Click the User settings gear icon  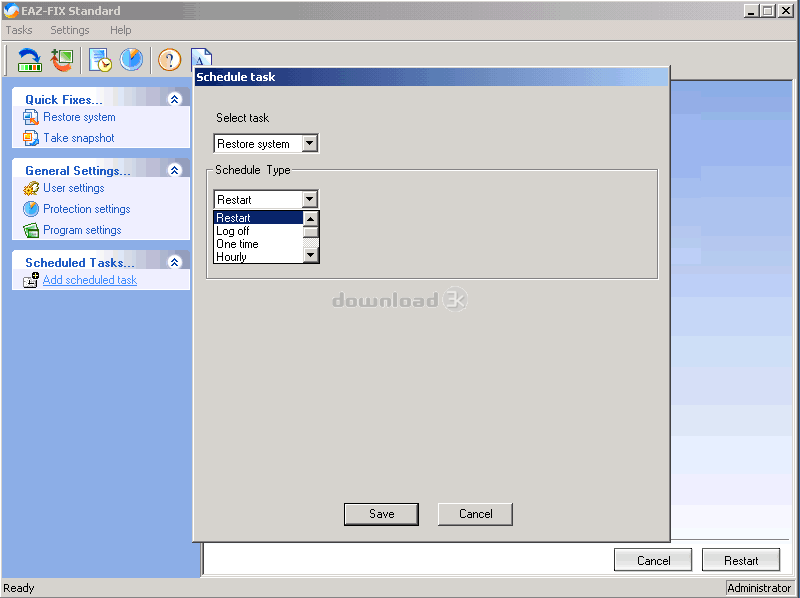(x=31, y=189)
